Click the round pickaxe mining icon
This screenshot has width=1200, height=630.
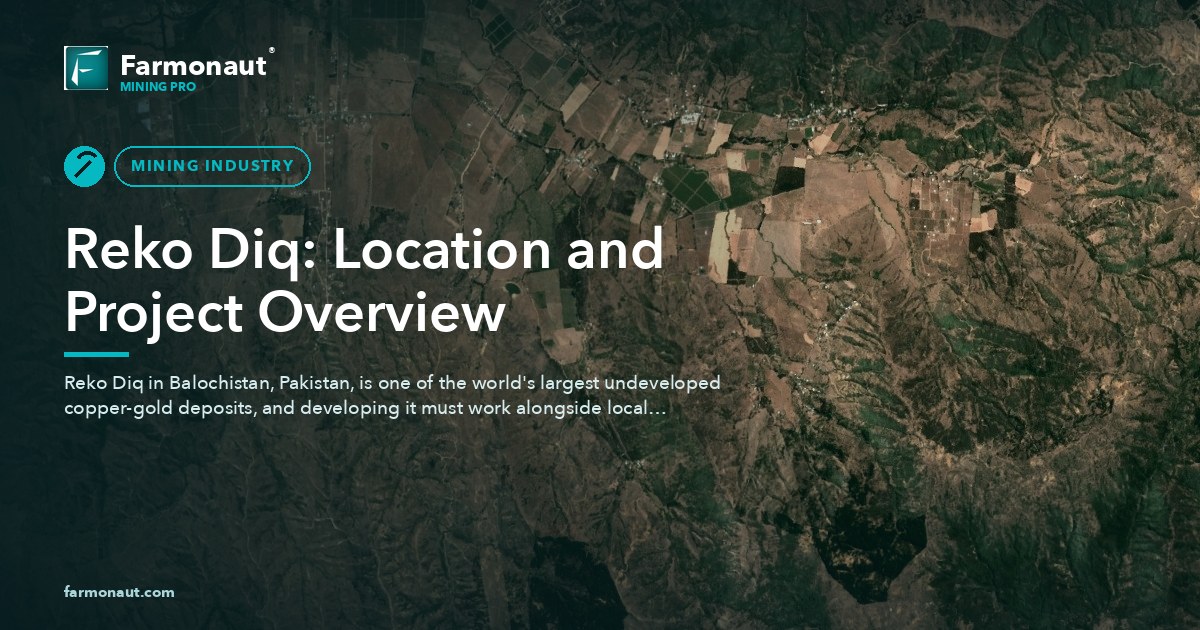[84, 166]
